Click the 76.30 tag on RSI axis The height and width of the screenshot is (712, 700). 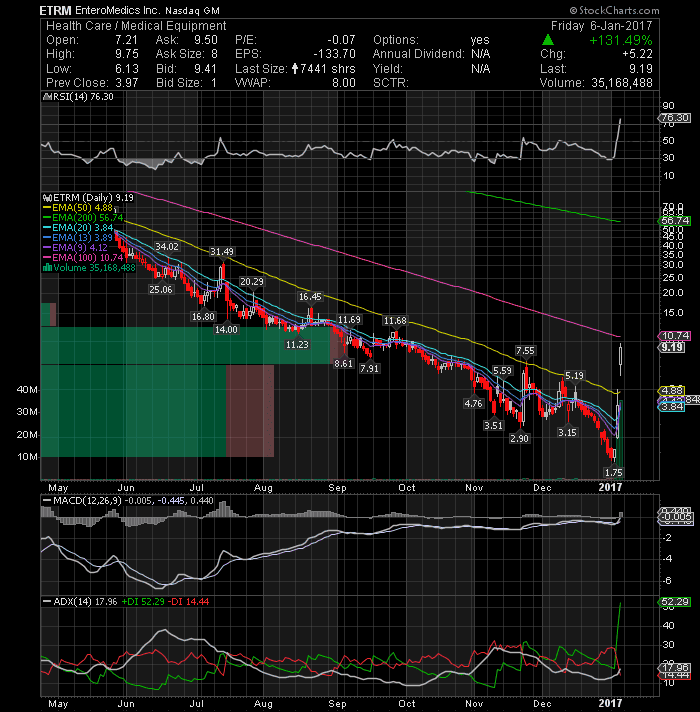point(675,118)
